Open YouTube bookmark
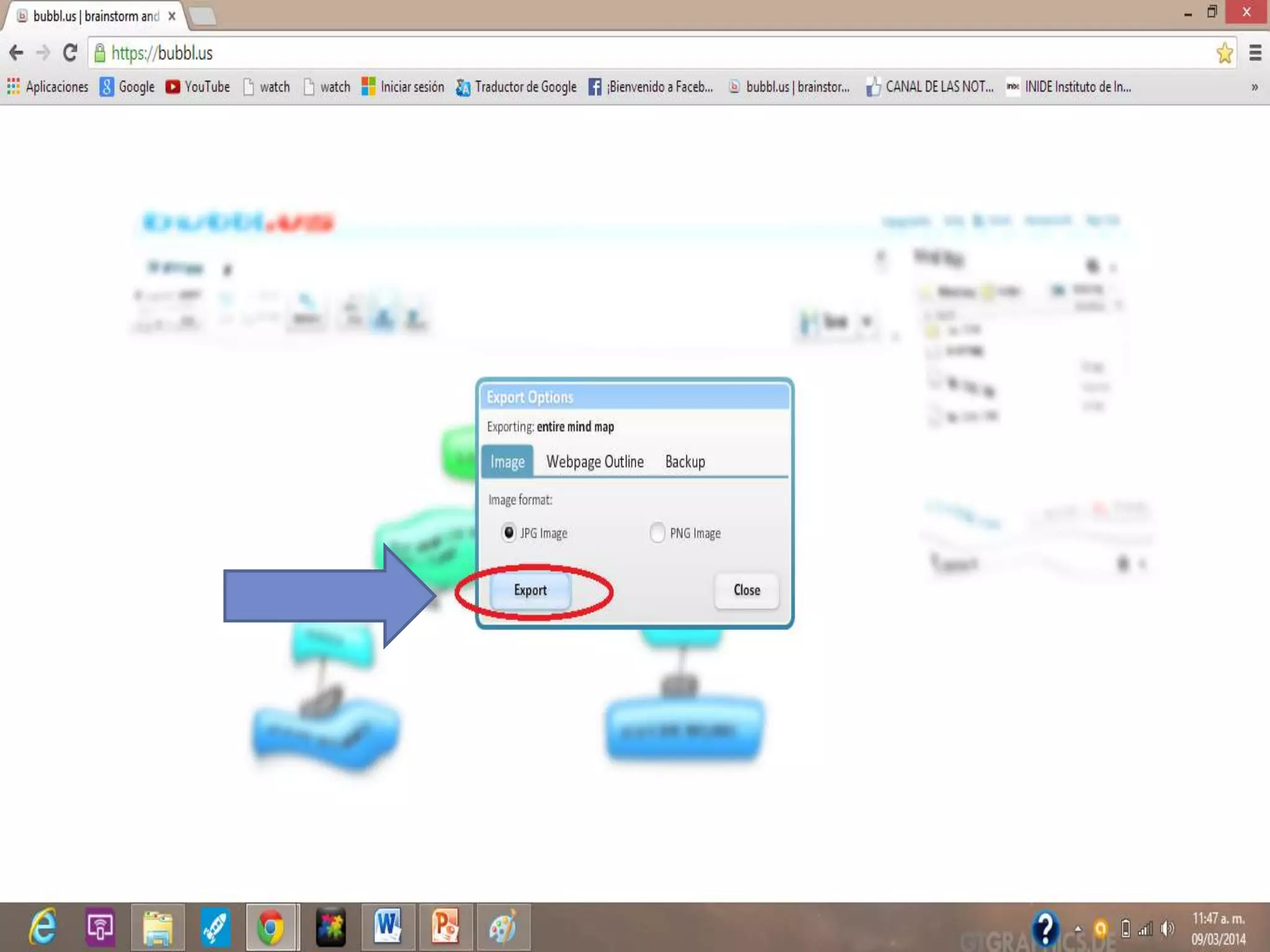The height and width of the screenshot is (952, 1270). [198, 87]
